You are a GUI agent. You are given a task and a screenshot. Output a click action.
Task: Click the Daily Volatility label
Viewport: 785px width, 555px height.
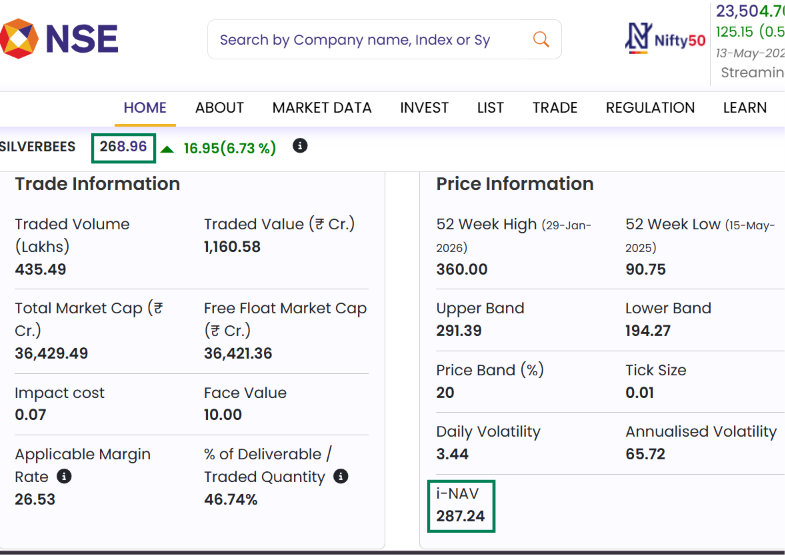488,431
